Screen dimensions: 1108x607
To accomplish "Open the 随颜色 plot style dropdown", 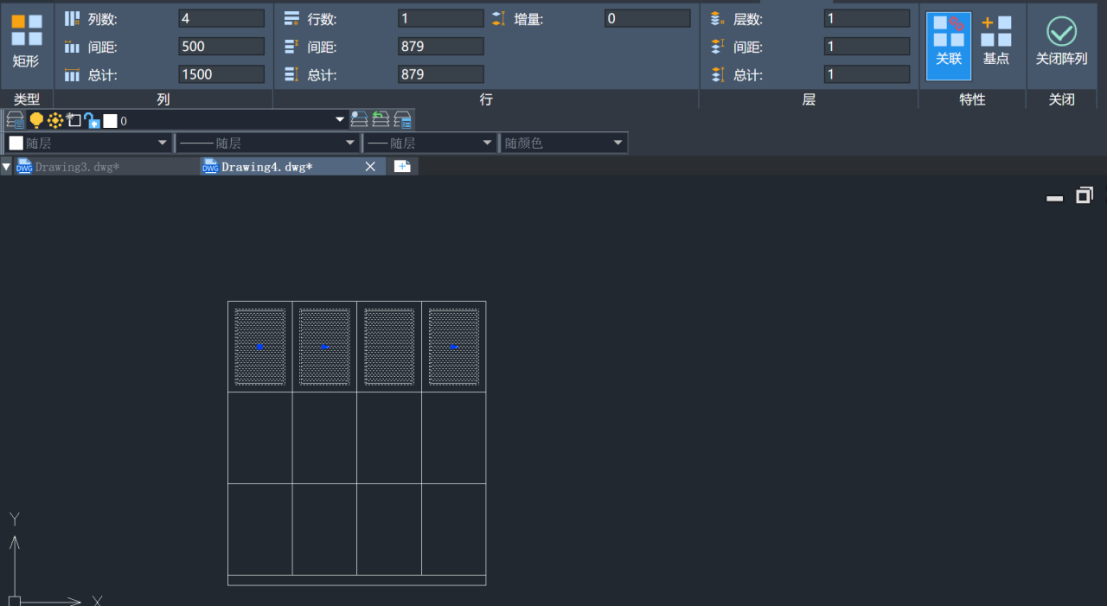I will pyautogui.click(x=564, y=143).
